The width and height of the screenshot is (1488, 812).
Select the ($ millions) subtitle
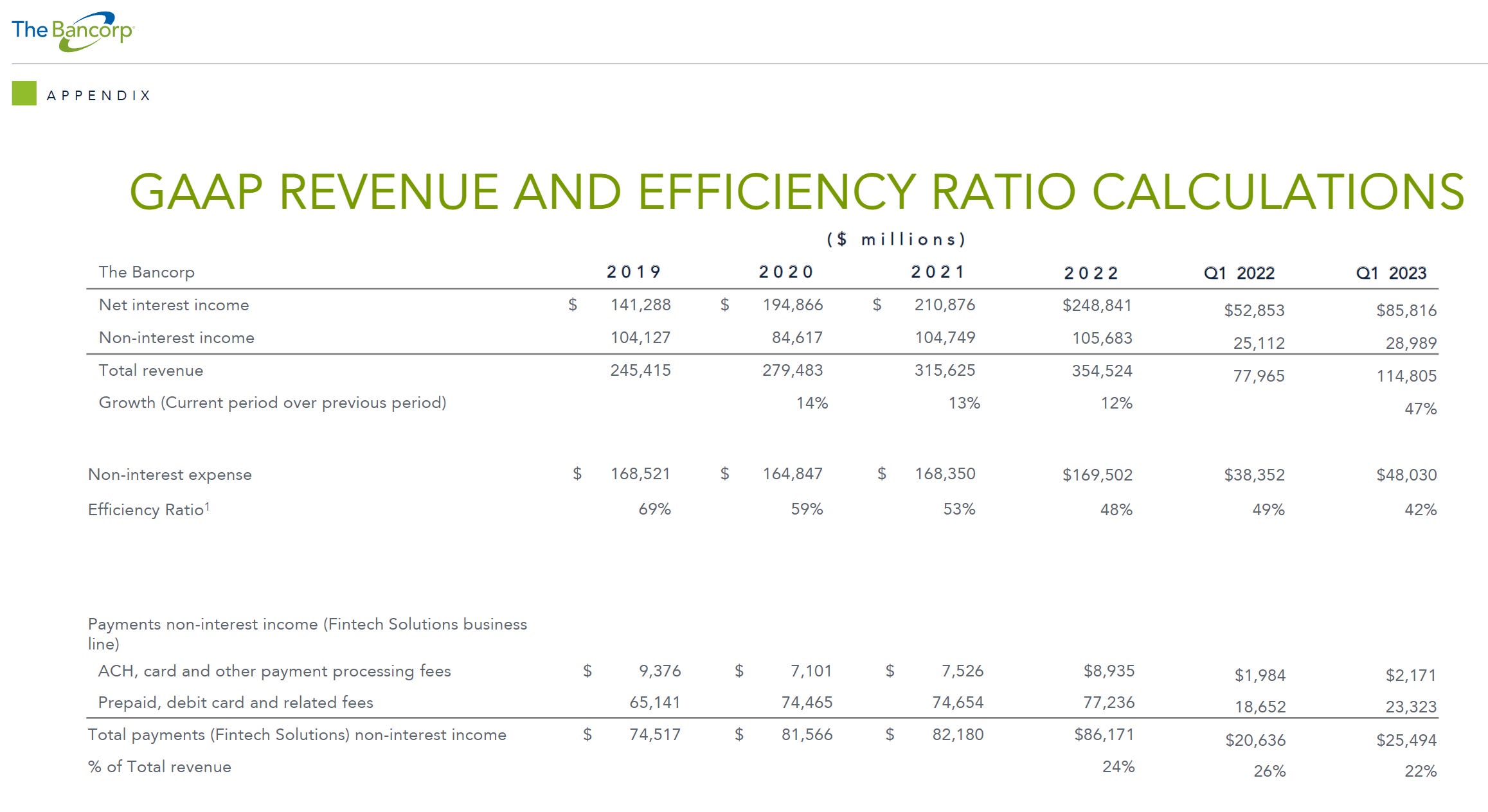pyautogui.click(x=896, y=240)
